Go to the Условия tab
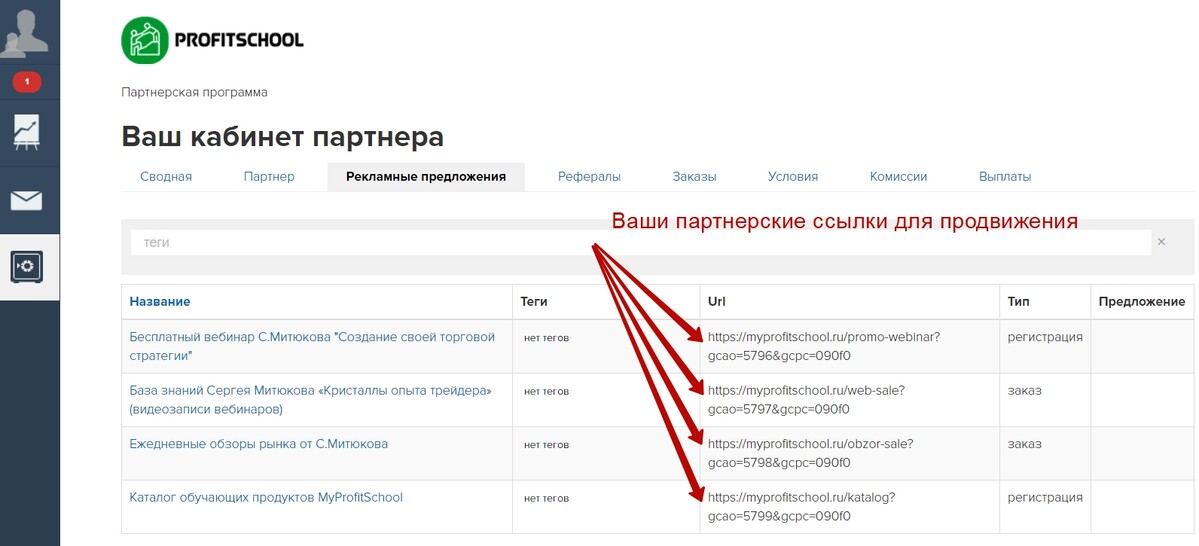Viewport: 1199px width, 546px height. point(793,177)
